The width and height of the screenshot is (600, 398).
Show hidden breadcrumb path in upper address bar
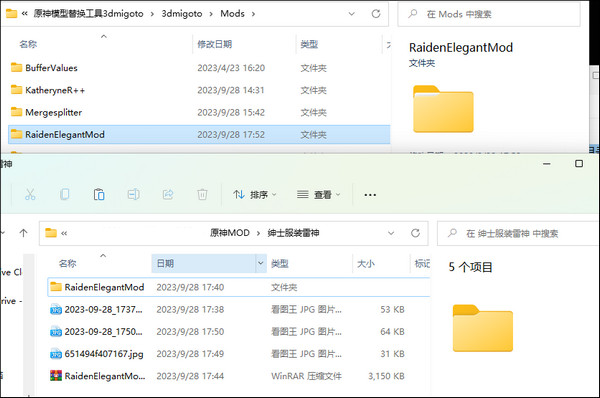24,14
